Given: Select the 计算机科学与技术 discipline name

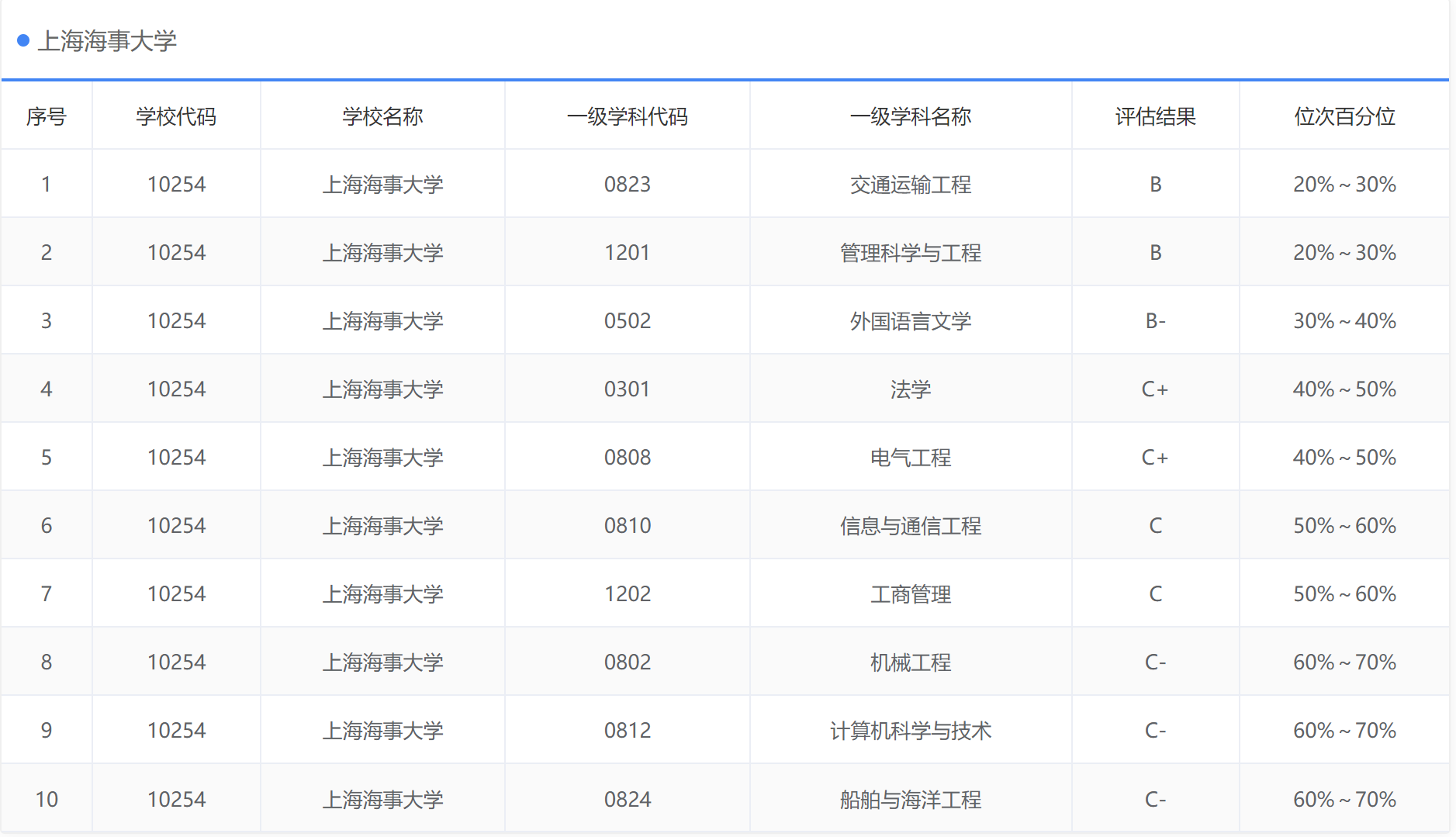Looking at the screenshot, I should pyautogui.click(x=911, y=730).
